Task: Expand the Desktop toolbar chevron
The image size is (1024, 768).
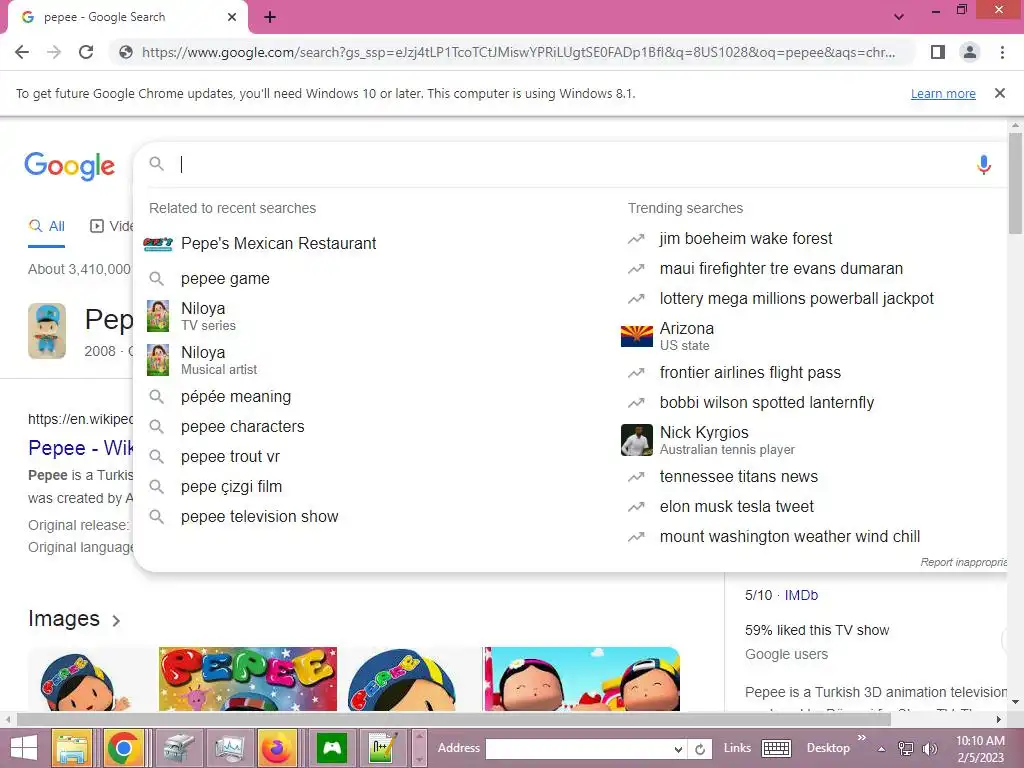Action: (861, 738)
